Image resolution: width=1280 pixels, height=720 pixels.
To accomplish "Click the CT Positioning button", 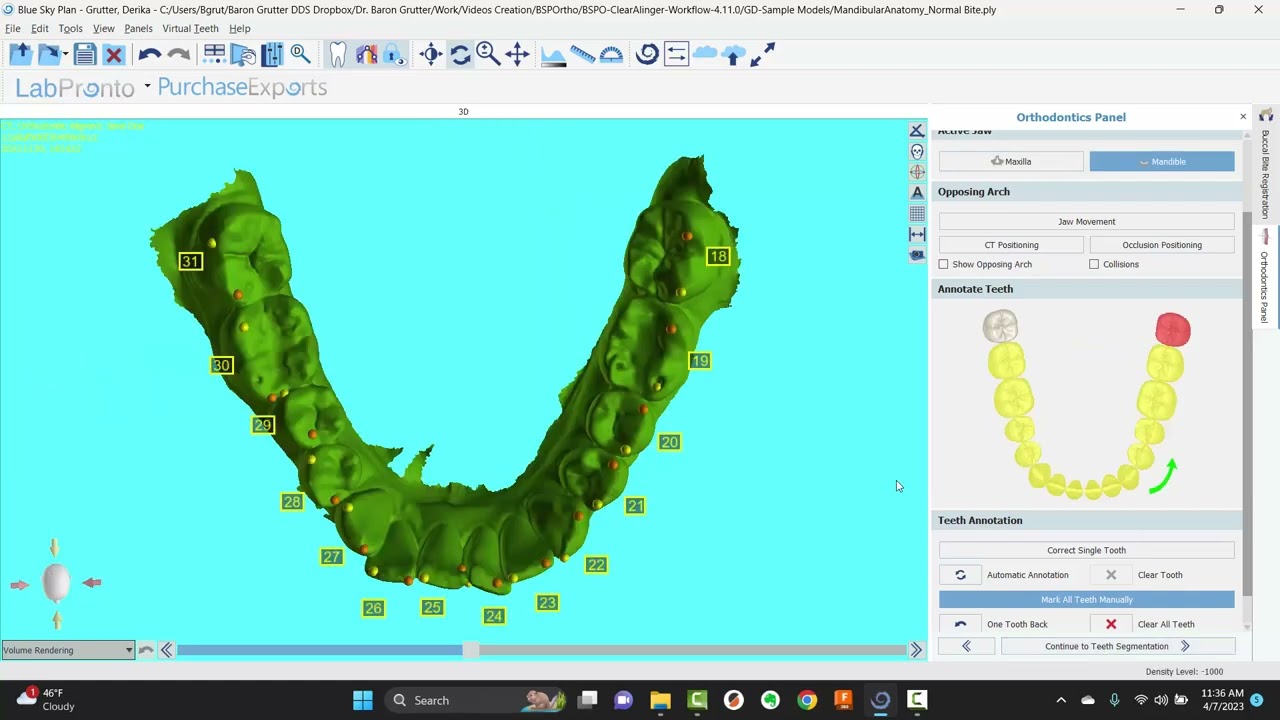I will tap(1011, 245).
